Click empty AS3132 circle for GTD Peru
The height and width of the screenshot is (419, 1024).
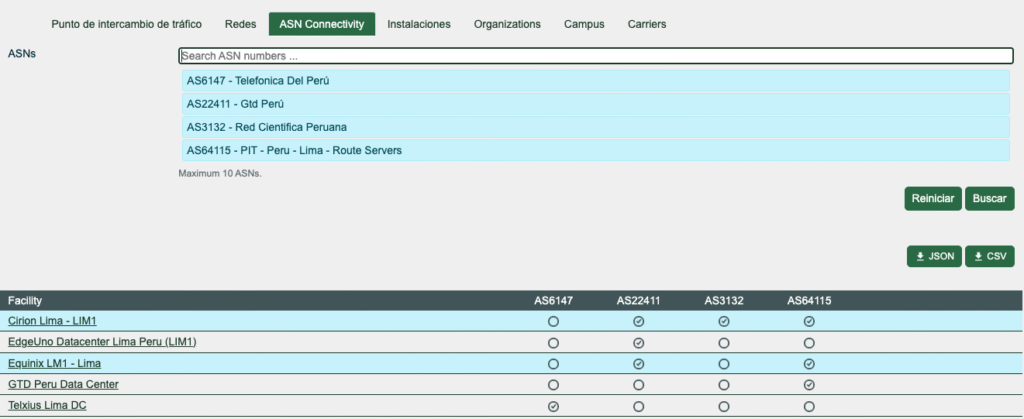[x=724, y=384]
